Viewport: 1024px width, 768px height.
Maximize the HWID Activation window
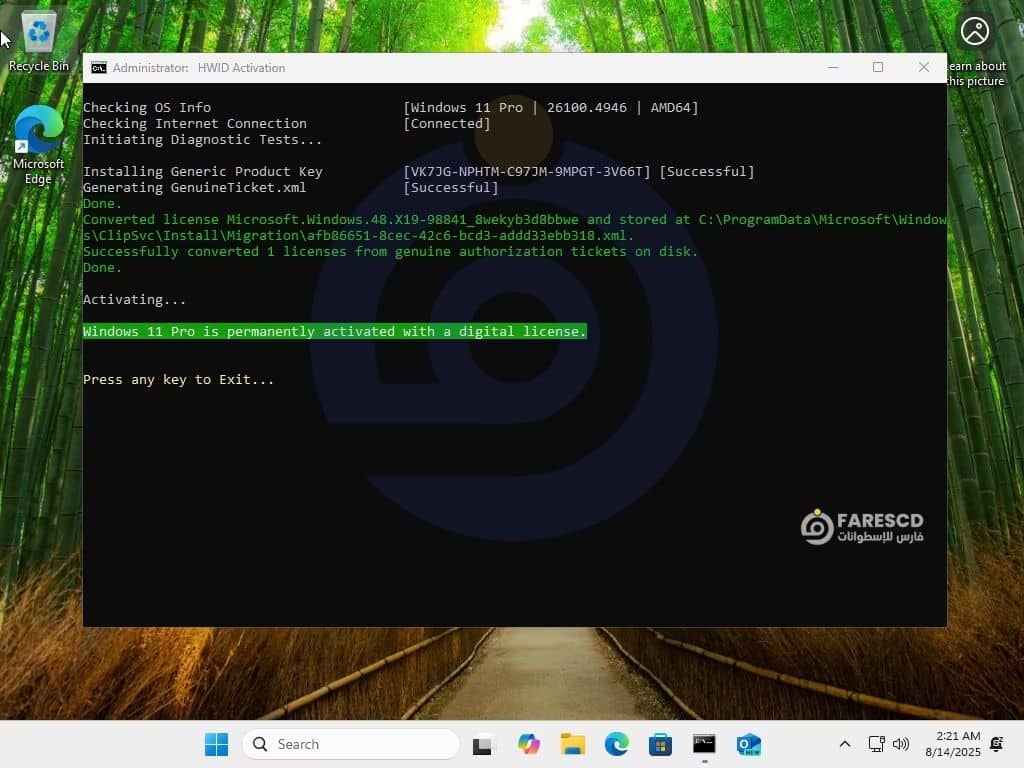click(x=878, y=67)
